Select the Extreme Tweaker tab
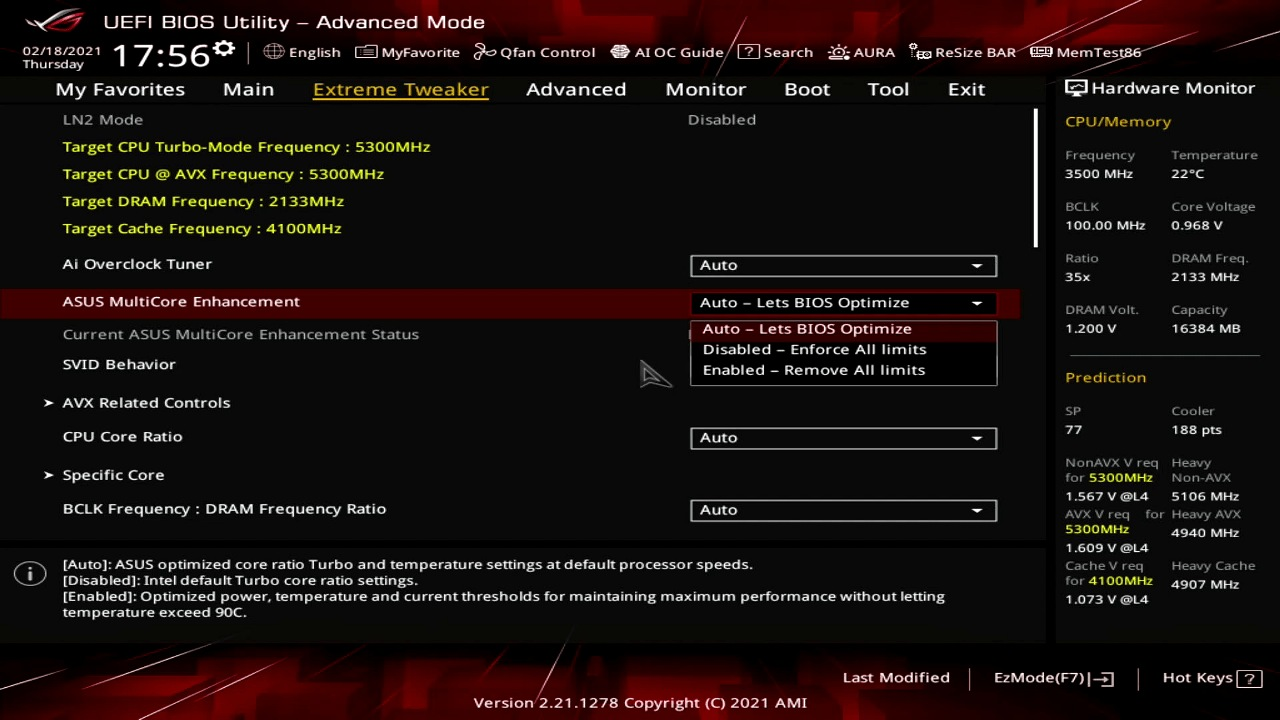This screenshot has width=1280, height=720. (x=400, y=89)
